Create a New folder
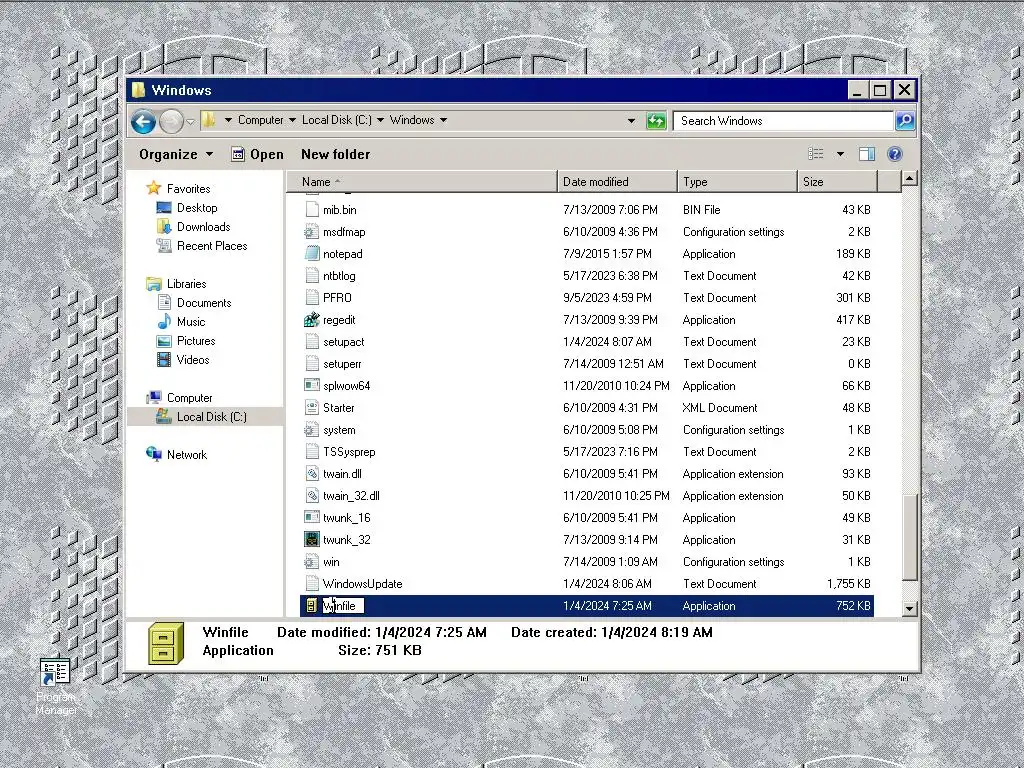 pos(336,155)
